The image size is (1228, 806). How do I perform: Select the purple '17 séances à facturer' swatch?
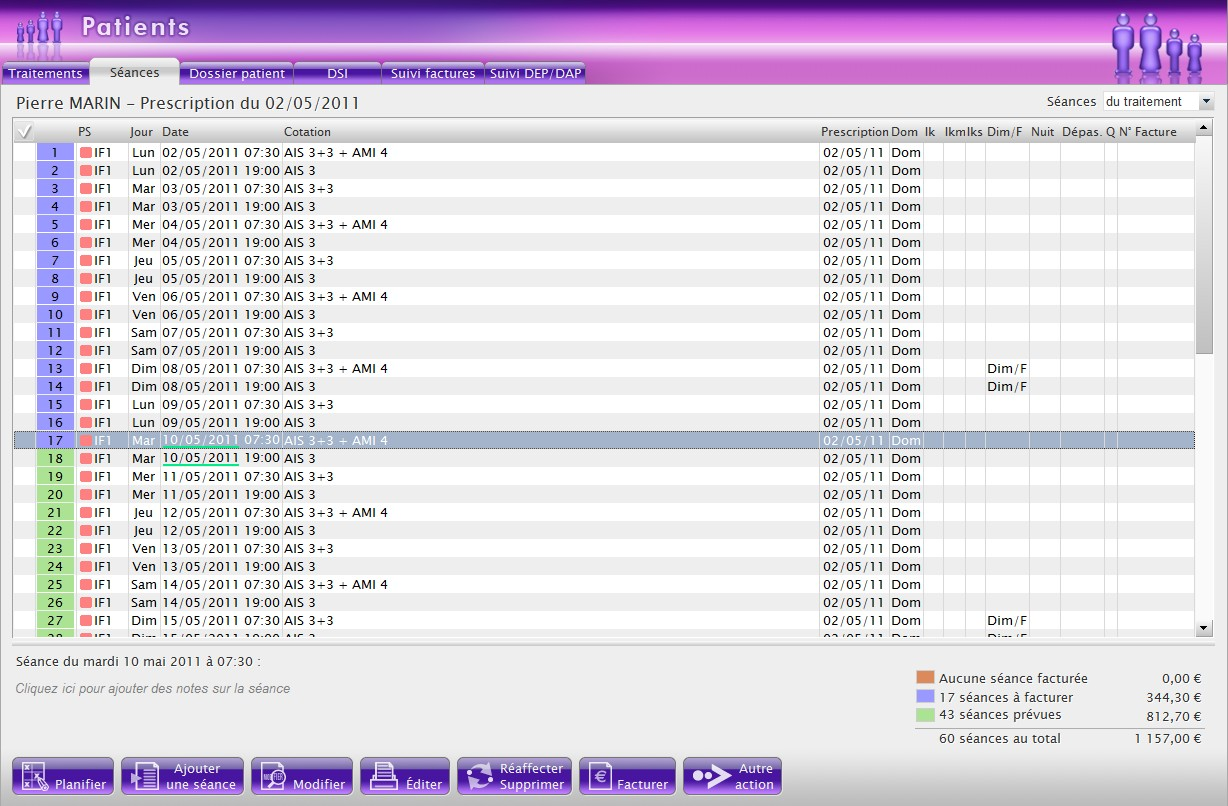coord(925,697)
